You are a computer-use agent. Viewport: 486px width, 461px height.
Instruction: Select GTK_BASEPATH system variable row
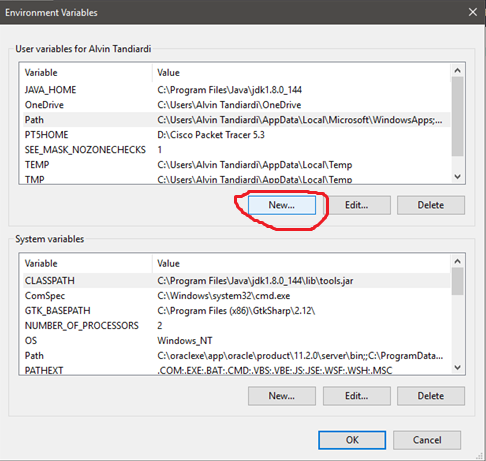tap(237, 311)
